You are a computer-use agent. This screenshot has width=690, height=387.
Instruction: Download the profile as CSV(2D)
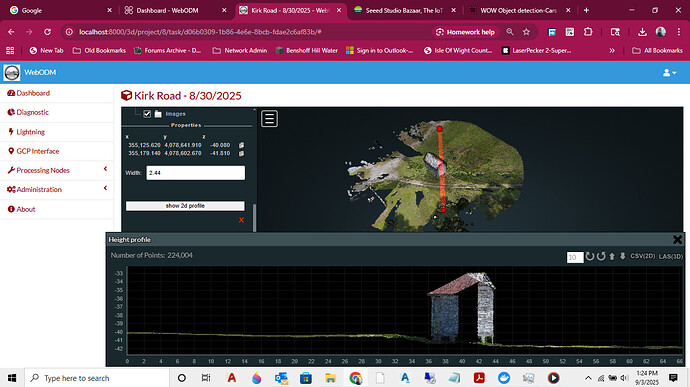[x=642, y=256]
